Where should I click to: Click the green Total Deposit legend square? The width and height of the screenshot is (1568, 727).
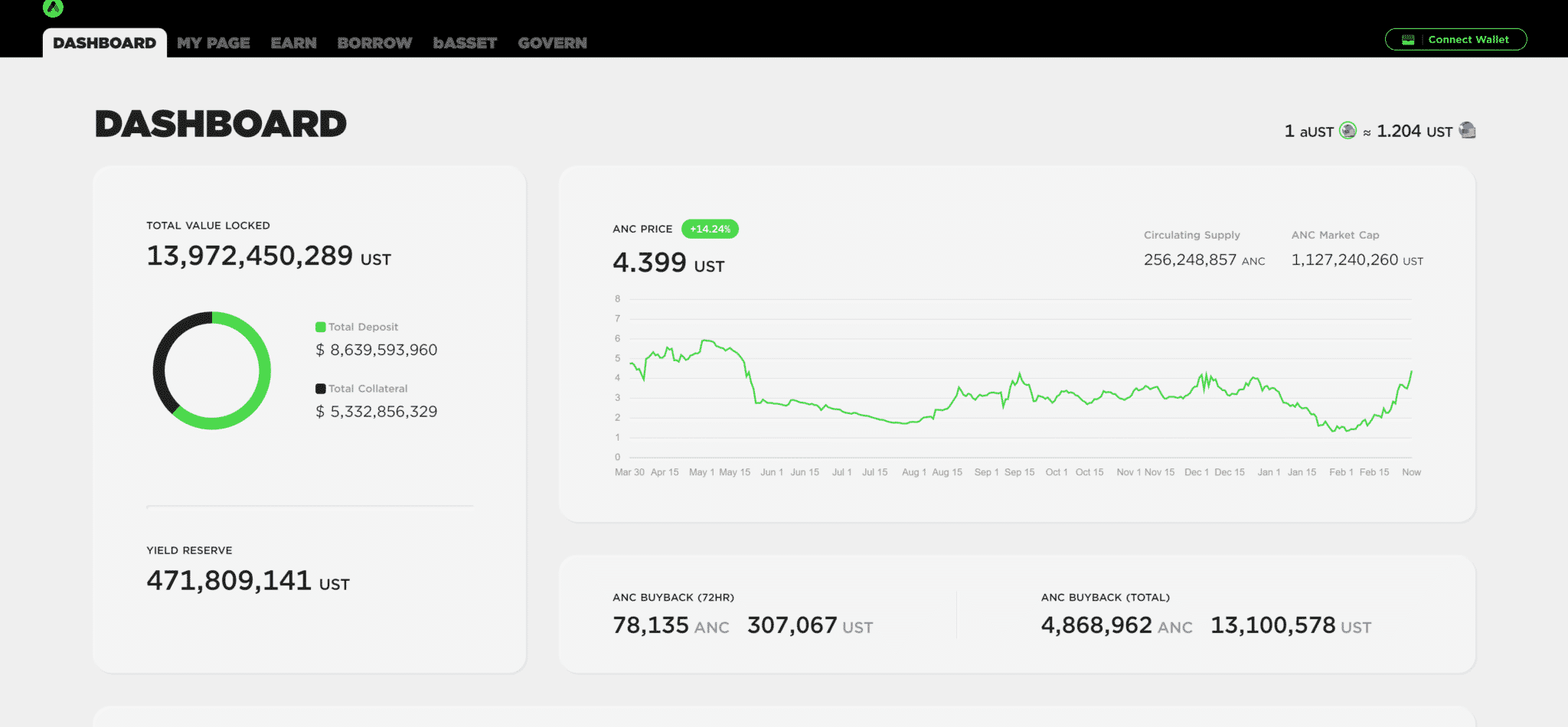320,327
